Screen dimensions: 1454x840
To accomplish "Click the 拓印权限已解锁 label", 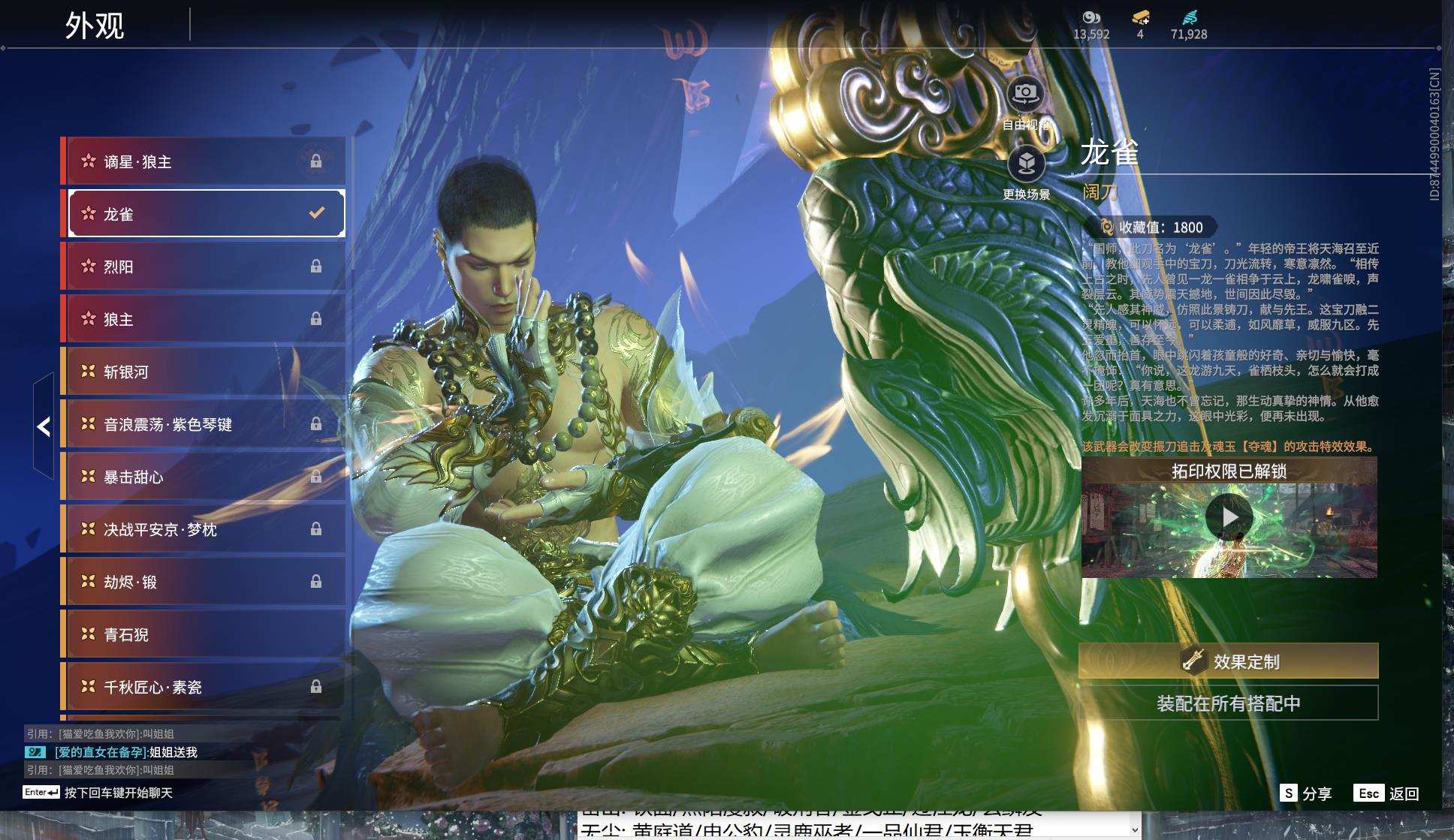I will (x=1229, y=471).
